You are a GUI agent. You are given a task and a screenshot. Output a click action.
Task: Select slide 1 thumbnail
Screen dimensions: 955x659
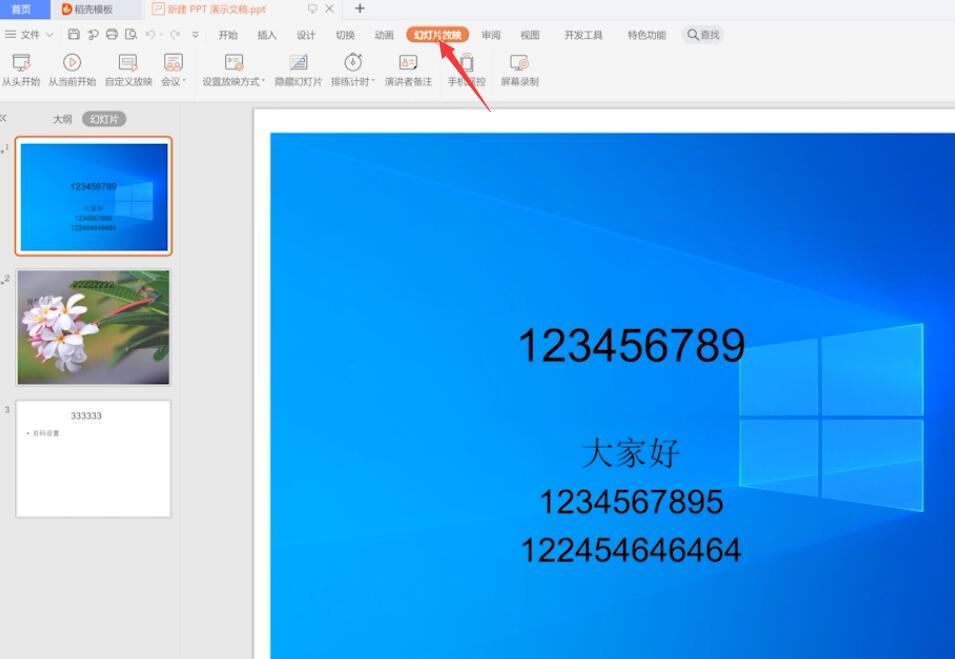tap(93, 196)
